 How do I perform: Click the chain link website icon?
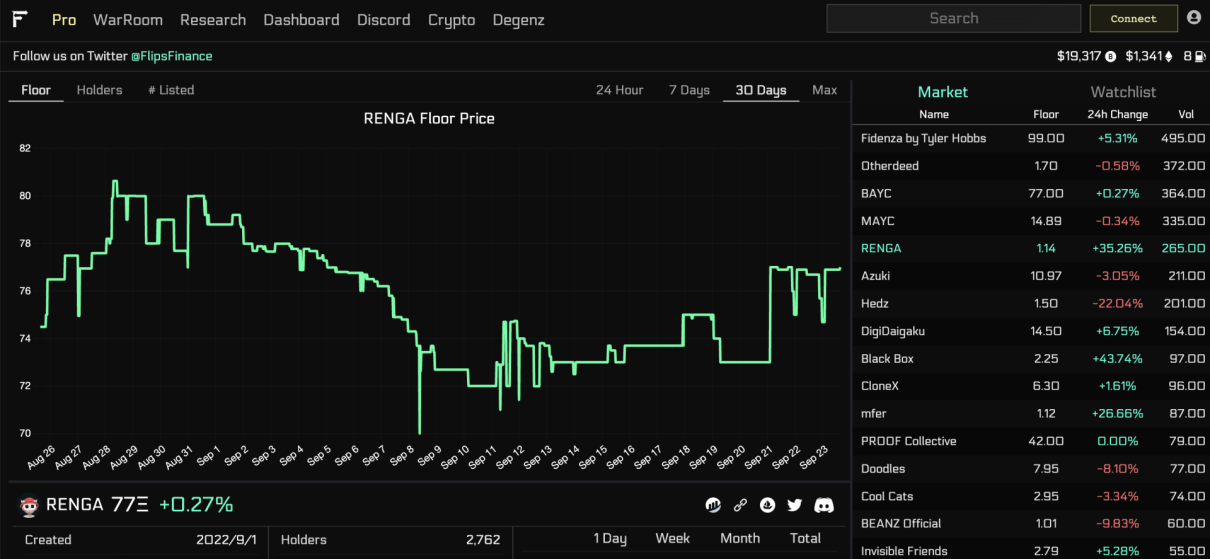point(740,505)
